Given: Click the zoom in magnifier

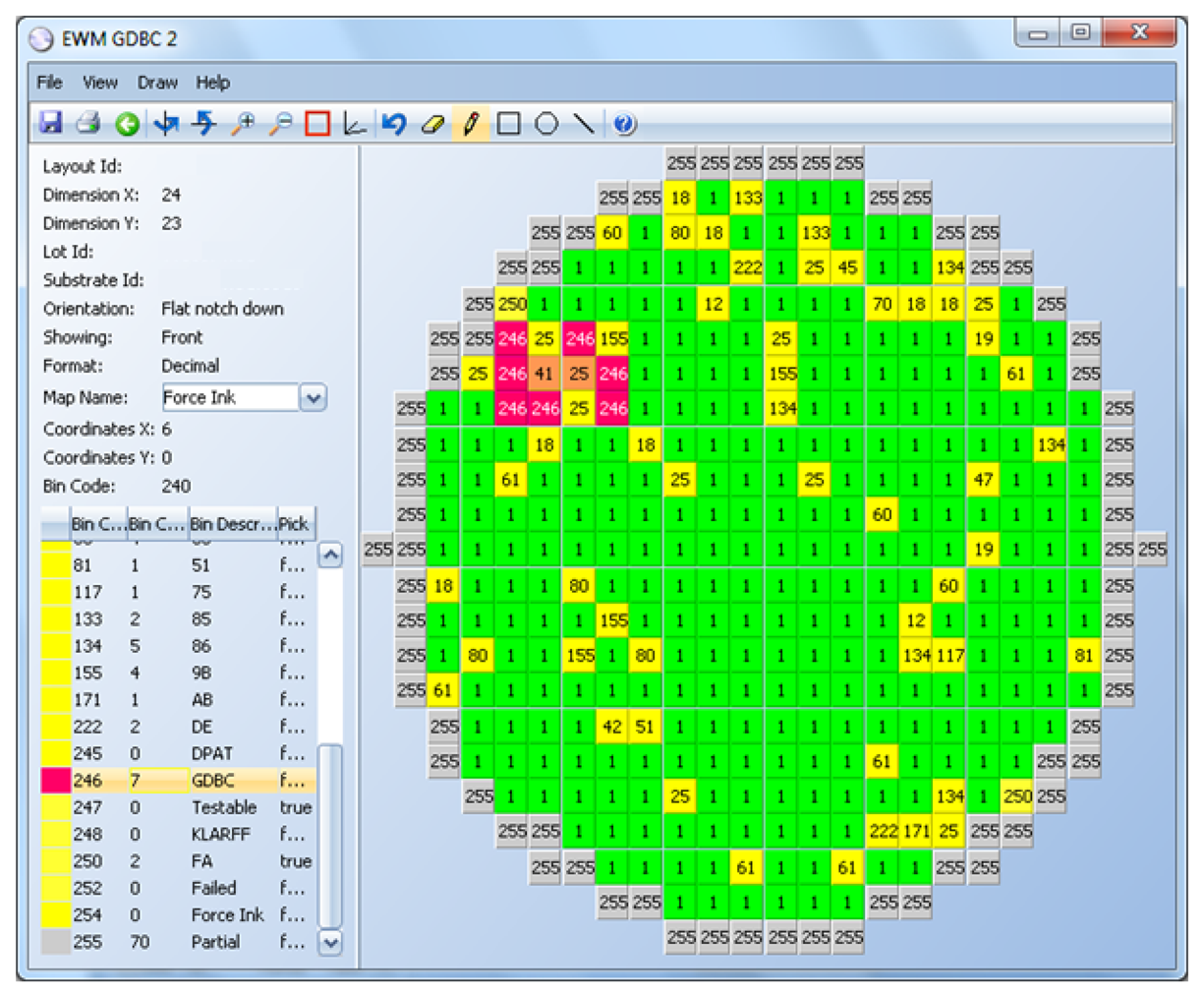Looking at the screenshot, I should pos(242,124).
